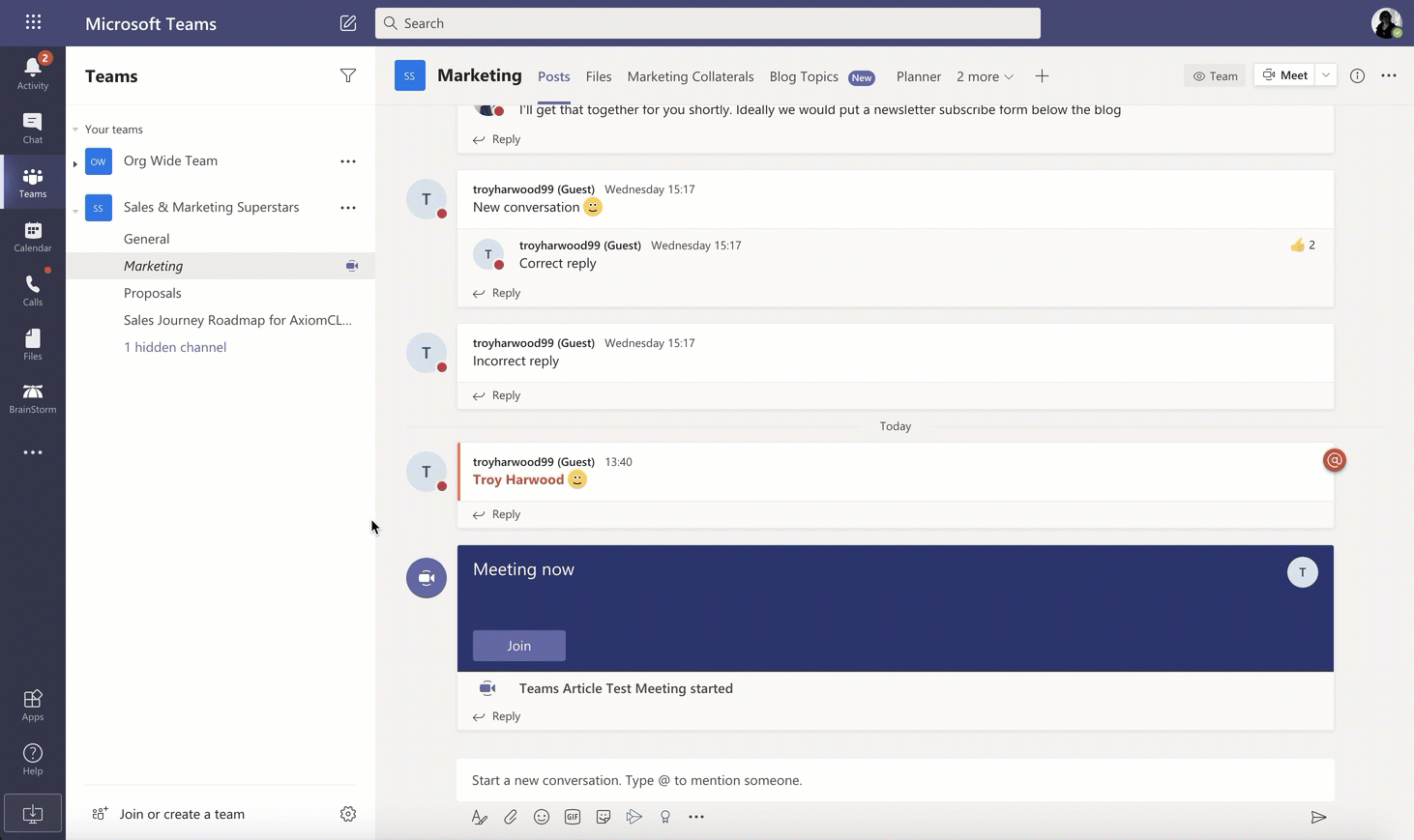
Task: Reply under the Correct reply thread
Action: point(497,293)
